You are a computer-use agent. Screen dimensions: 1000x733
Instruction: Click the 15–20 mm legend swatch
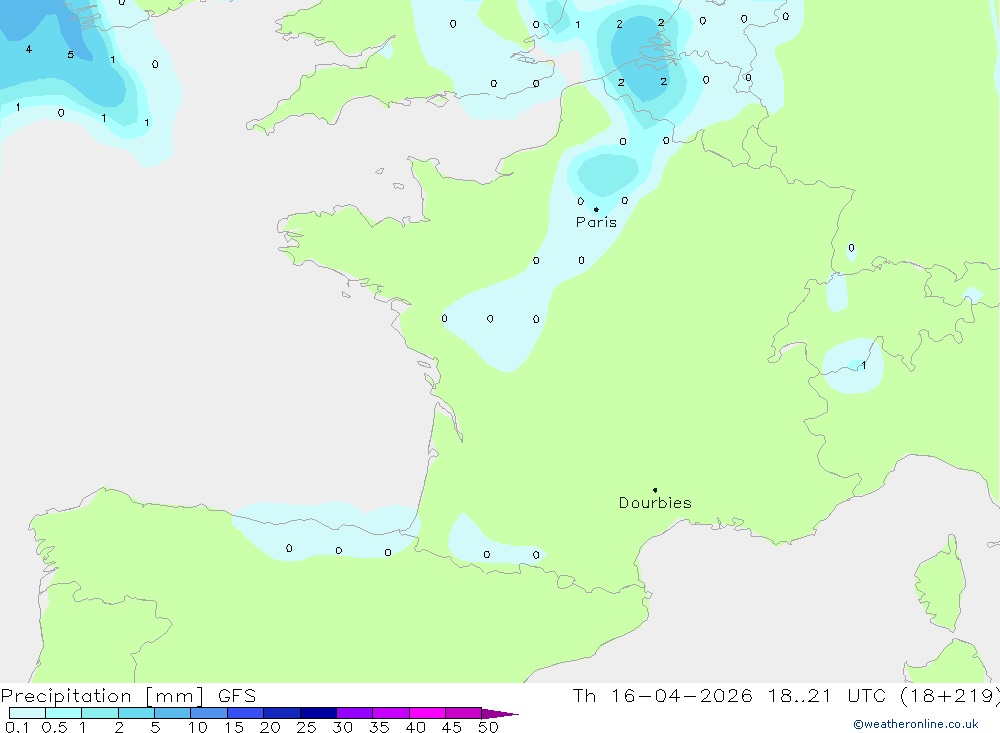(x=245, y=713)
